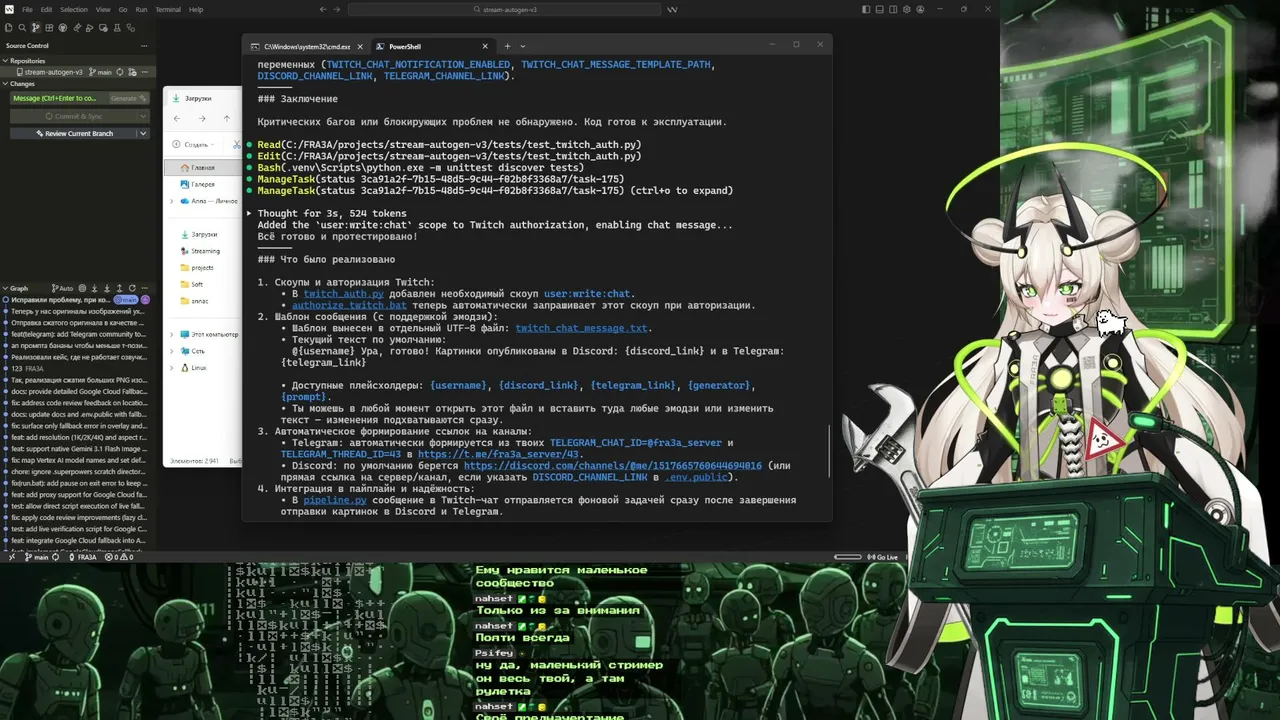Click the Review Current Branch button
The height and width of the screenshot is (720, 1280).
tap(74, 133)
